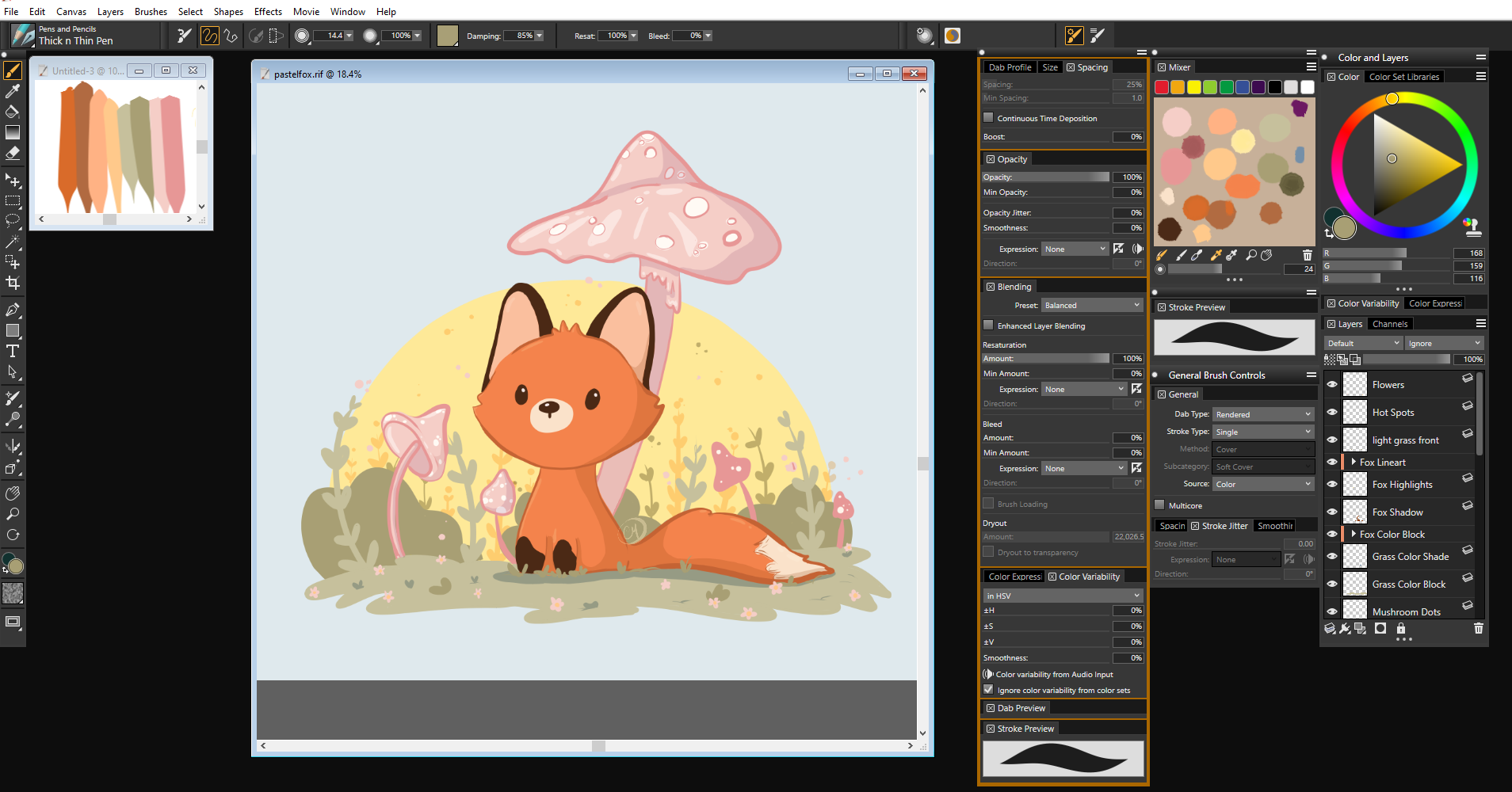Screen dimensions: 1512x792
Task: Select the Dropper tool in the toolbox
Action: coord(13,90)
